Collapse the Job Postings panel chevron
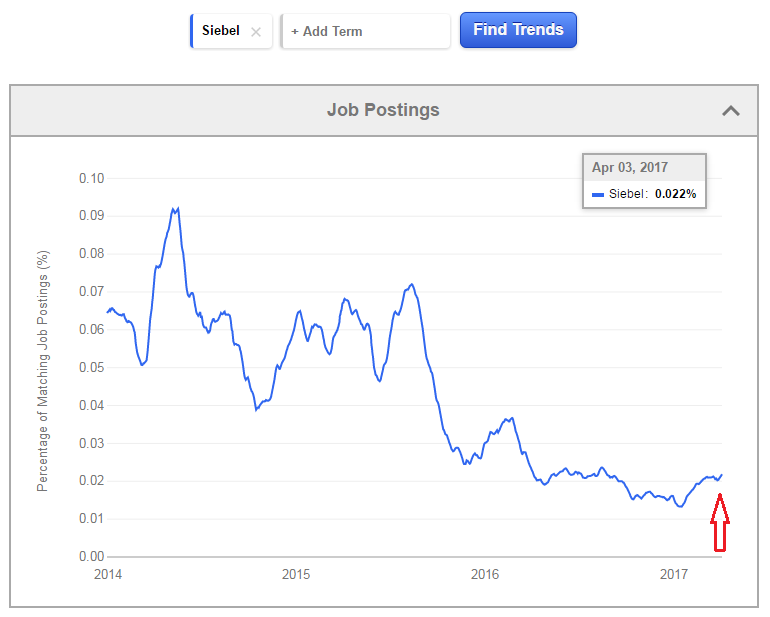This screenshot has width=770, height=617. [x=731, y=111]
